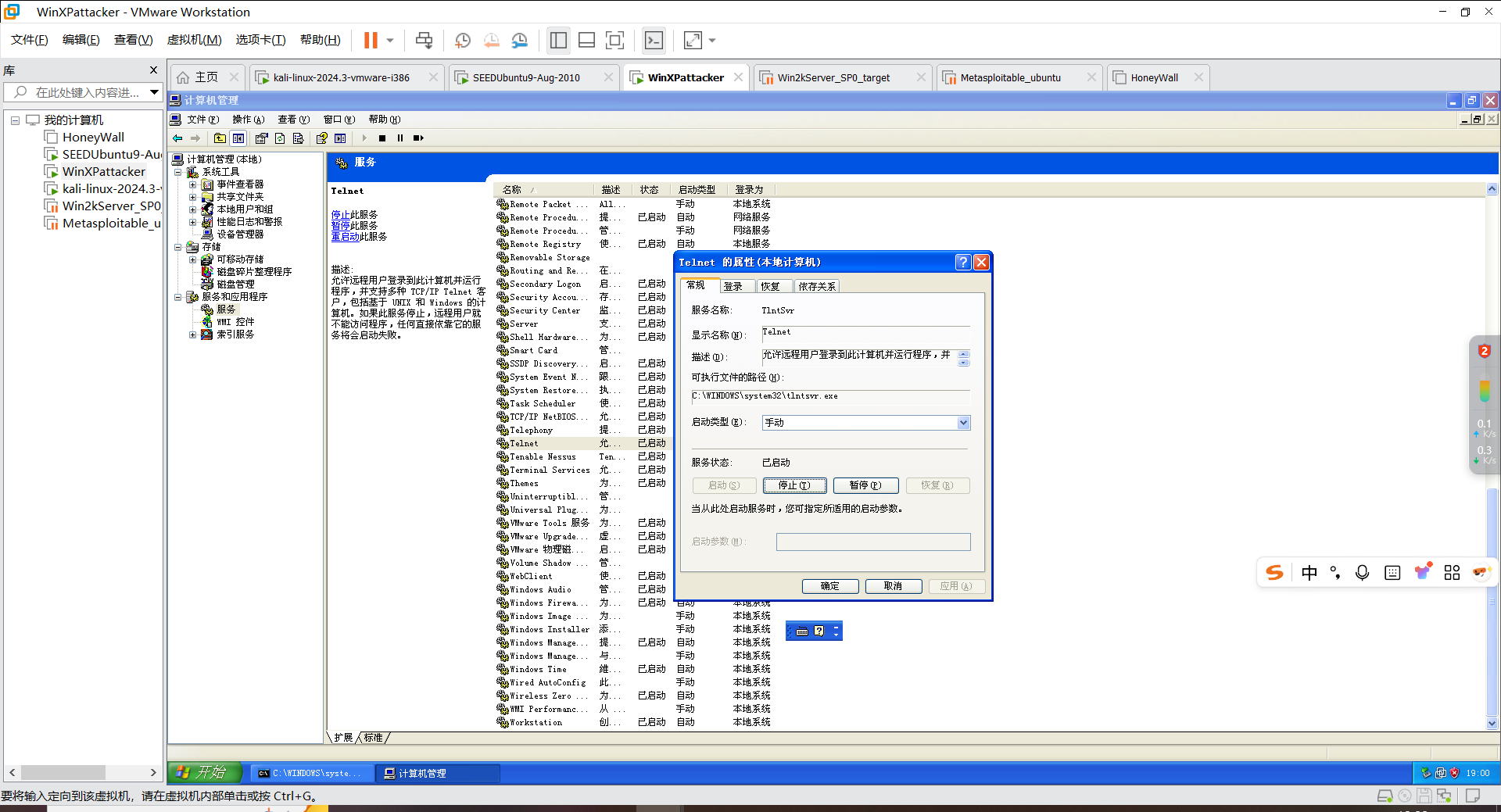The width and height of the screenshot is (1501, 812).
Task: Expand the 性能日志和警报 tree node
Action: click(192, 222)
